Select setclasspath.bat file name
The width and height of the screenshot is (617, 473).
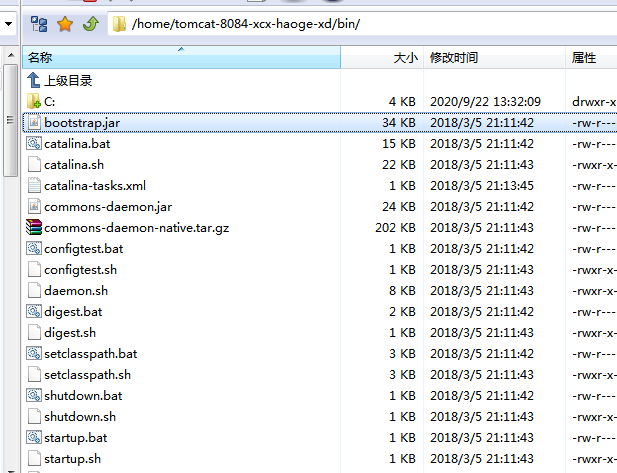(91, 353)
